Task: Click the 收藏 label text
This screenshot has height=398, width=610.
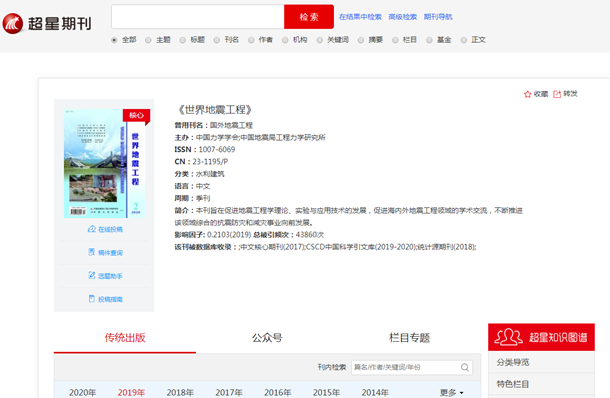Action: tap(541, 94)
